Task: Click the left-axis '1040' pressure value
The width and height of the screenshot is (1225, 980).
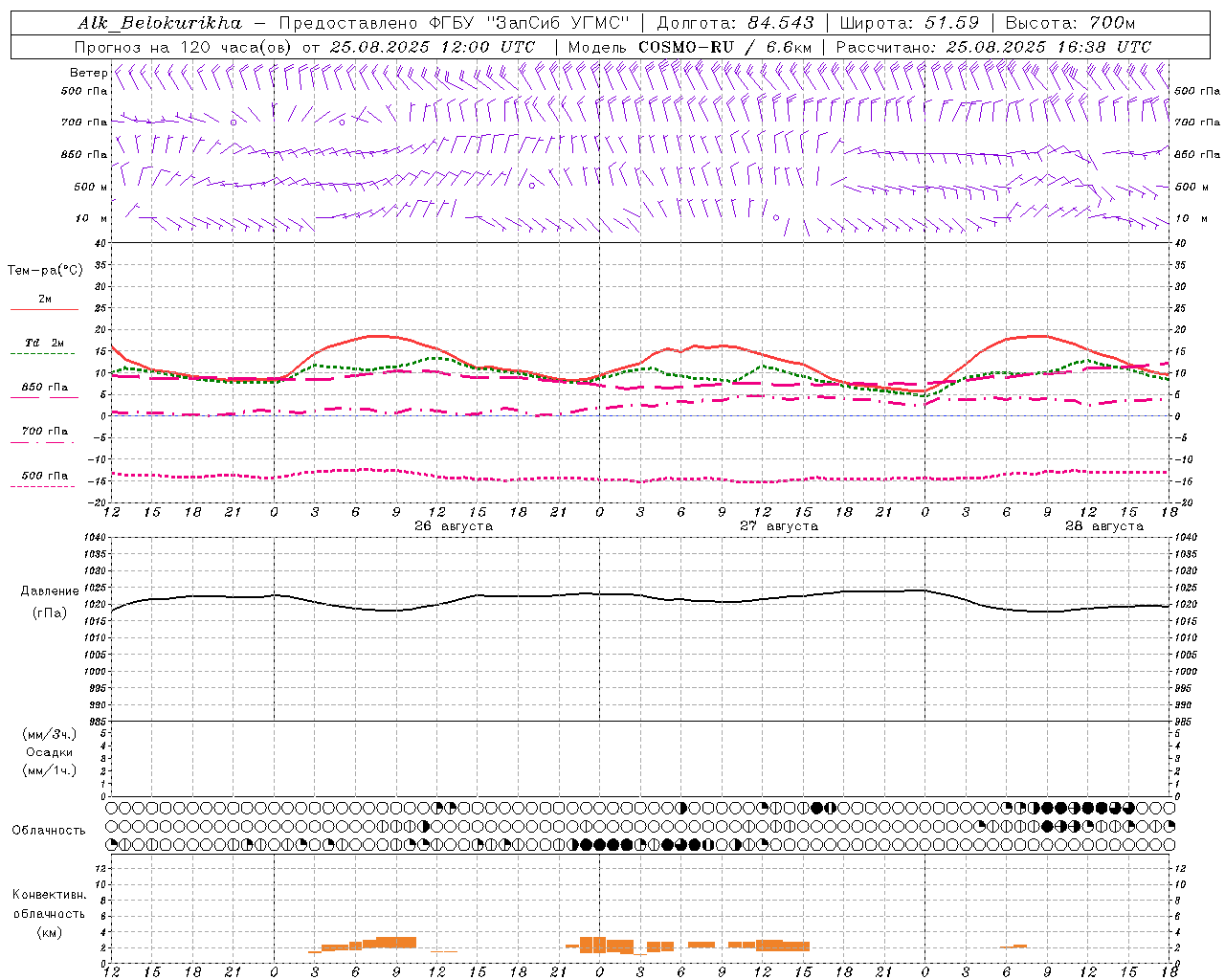Action: [x=94, y=538]
